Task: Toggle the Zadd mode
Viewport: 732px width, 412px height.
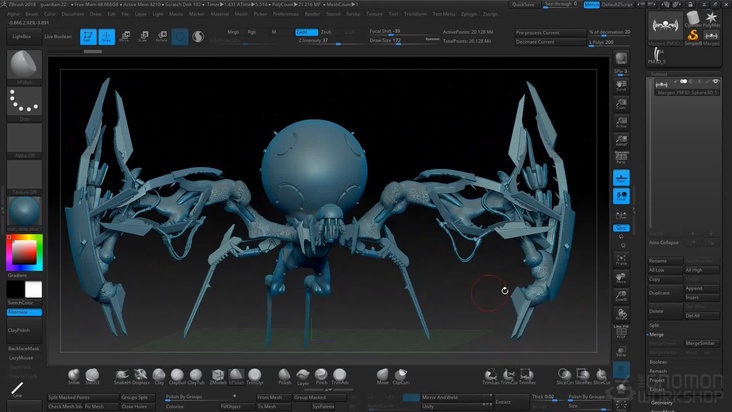Action: (306, 32)
